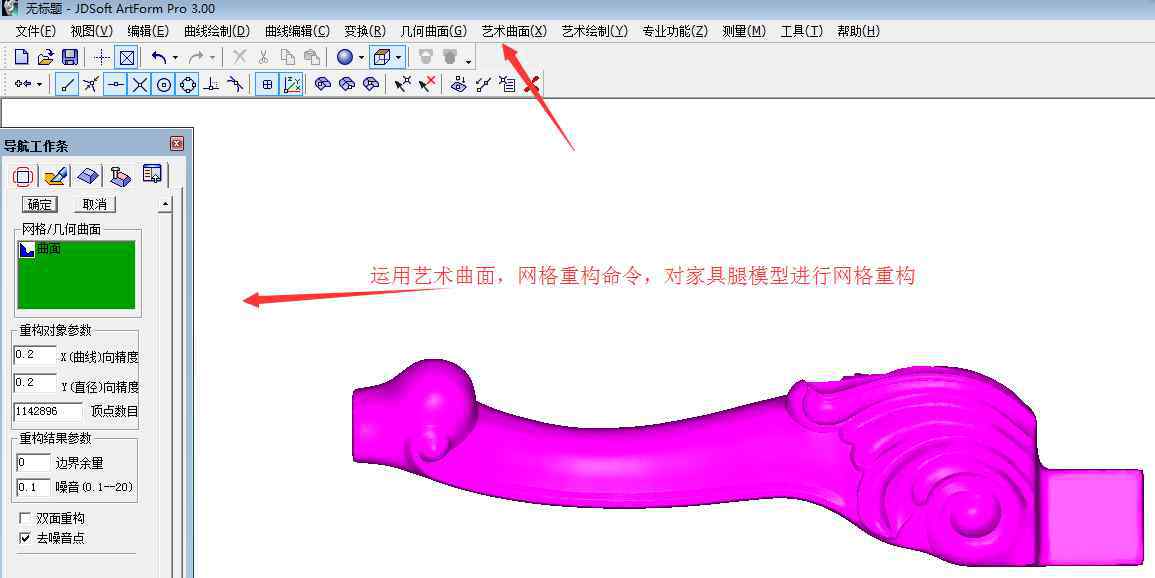Open the 几何曲面(G) menu
Image resolution: width=1155 pixels, height=578 pixels.
pyautogui.click(x=433, y=31)
